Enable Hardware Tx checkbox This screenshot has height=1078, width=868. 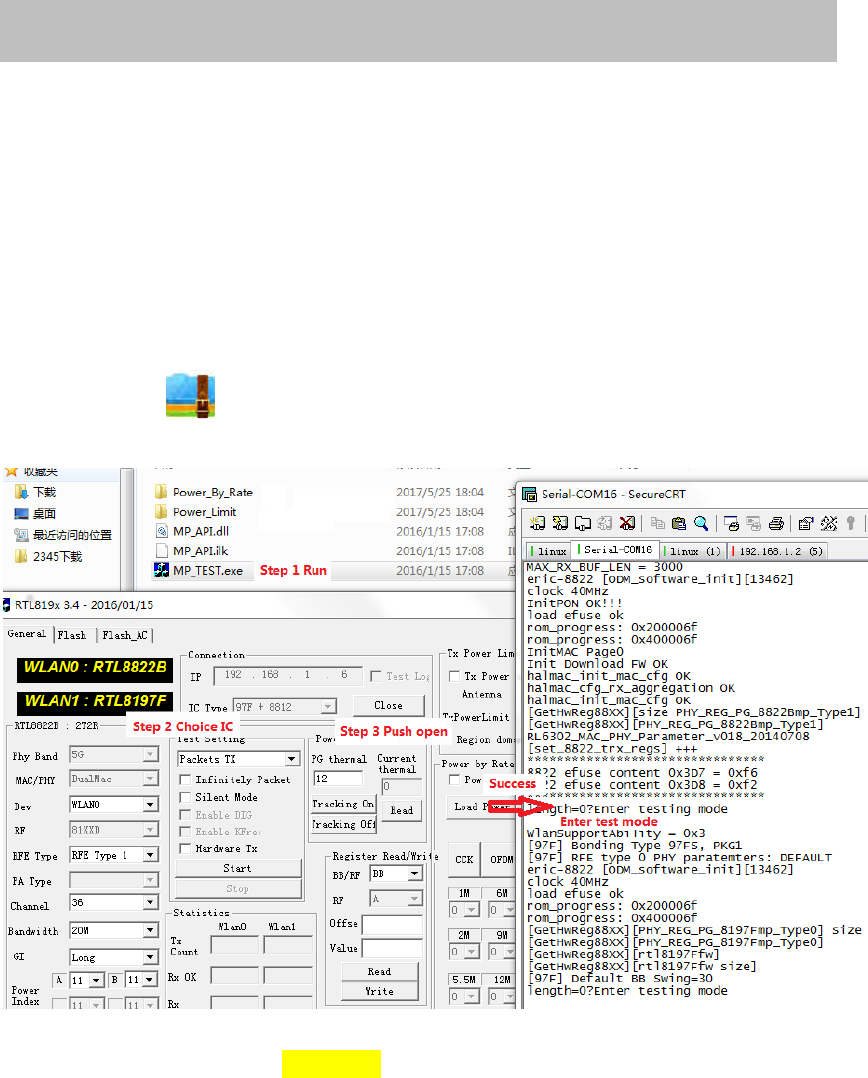click(185, 848)
